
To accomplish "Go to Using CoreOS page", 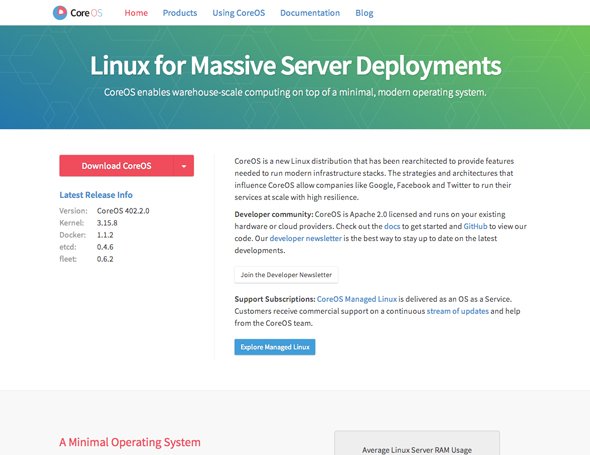I will [x=239, y=13].
